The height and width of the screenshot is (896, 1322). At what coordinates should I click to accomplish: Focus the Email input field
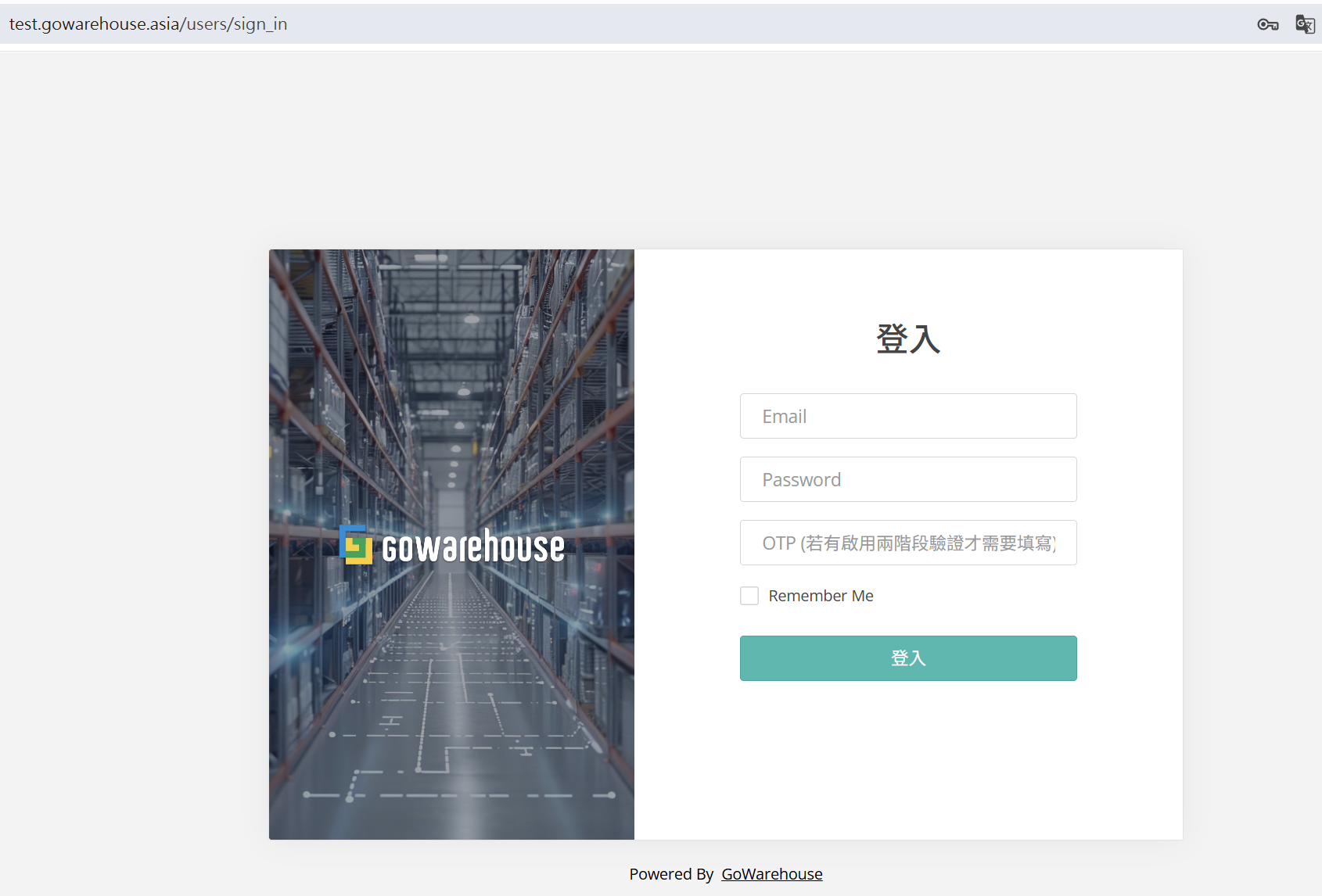pos(907,416)
